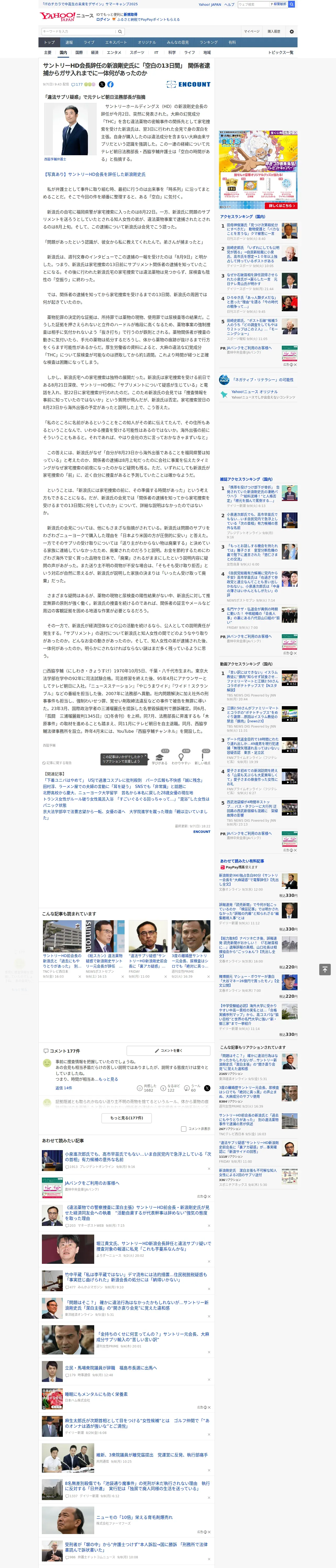Select the みんなの意見 tab
336x1568 pixels.
177,43
